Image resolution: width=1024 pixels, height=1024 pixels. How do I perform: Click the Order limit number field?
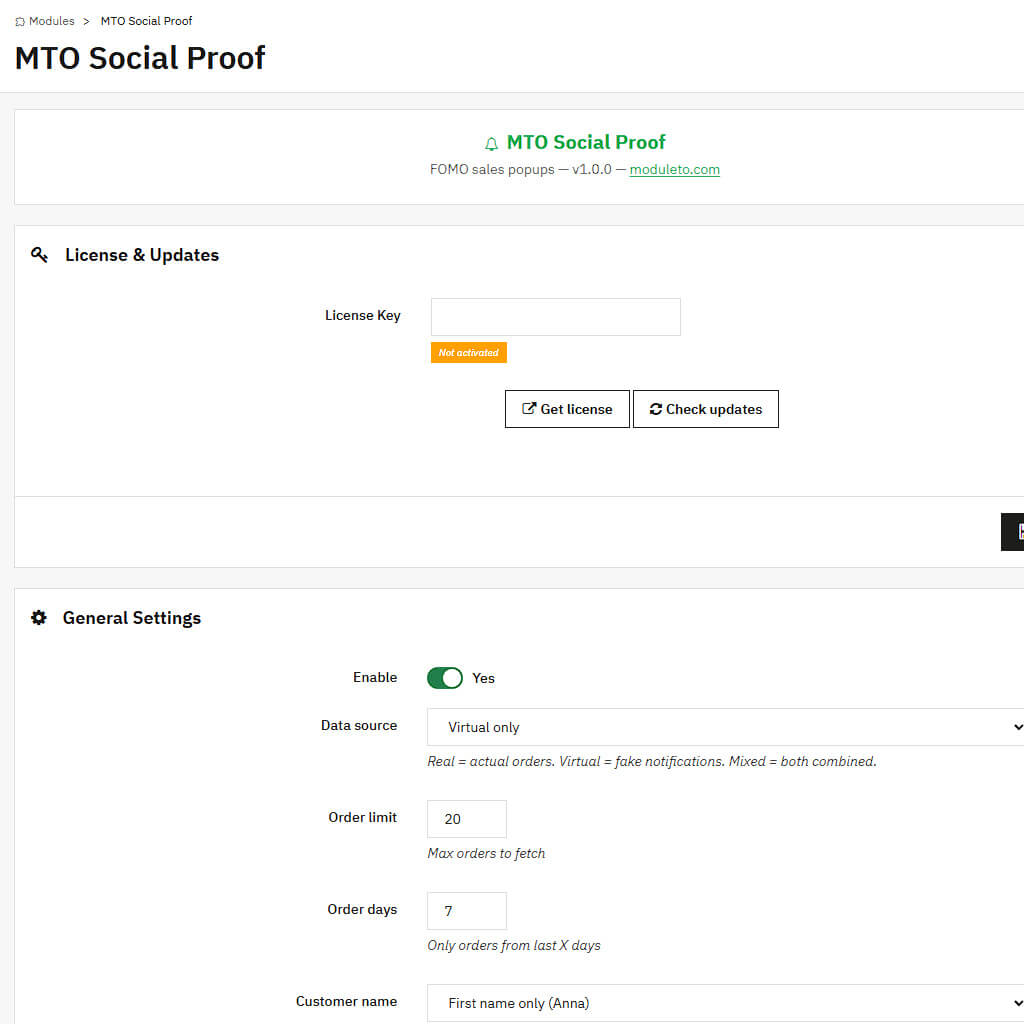466,819
